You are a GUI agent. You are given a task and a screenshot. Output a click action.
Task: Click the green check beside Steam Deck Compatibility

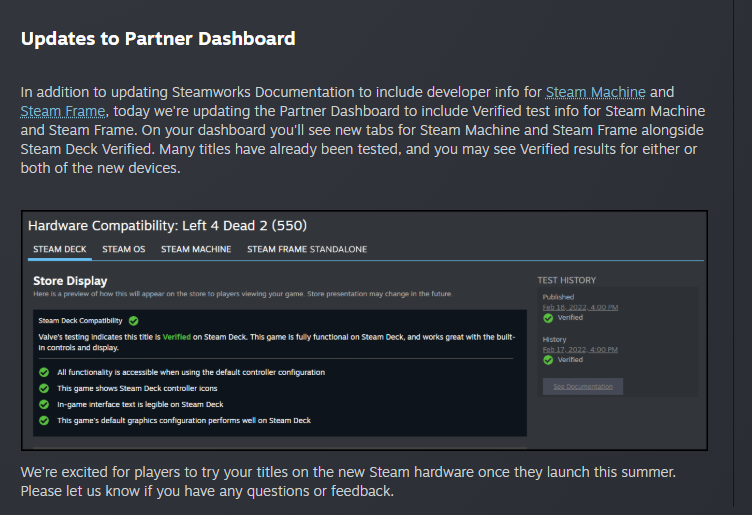[134, 321]
